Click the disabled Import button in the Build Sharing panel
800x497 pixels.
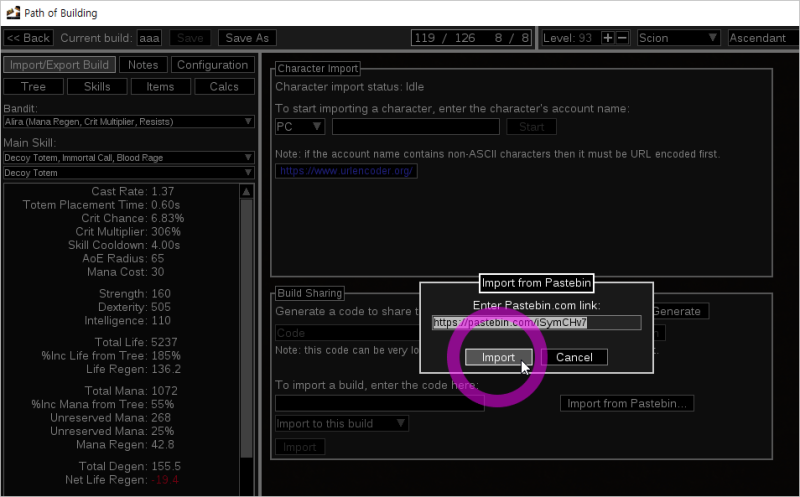click(299, 447)
